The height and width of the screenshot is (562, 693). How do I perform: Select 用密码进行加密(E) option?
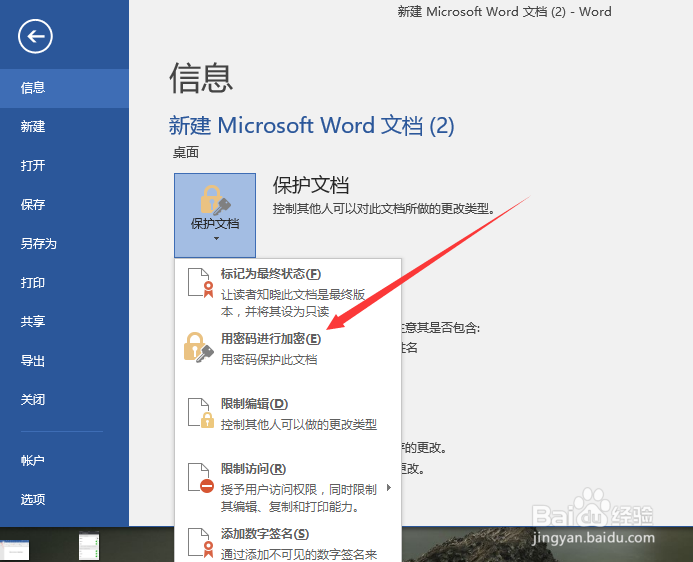pos(288,349)
